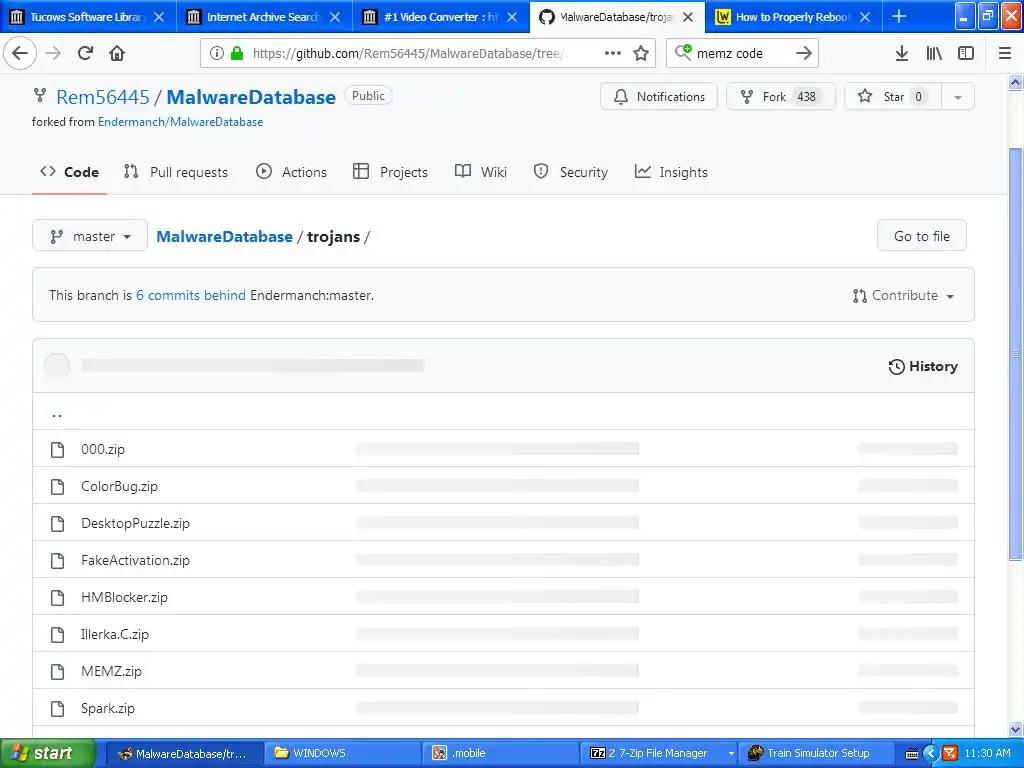View commit History

[x=923, y=366]
